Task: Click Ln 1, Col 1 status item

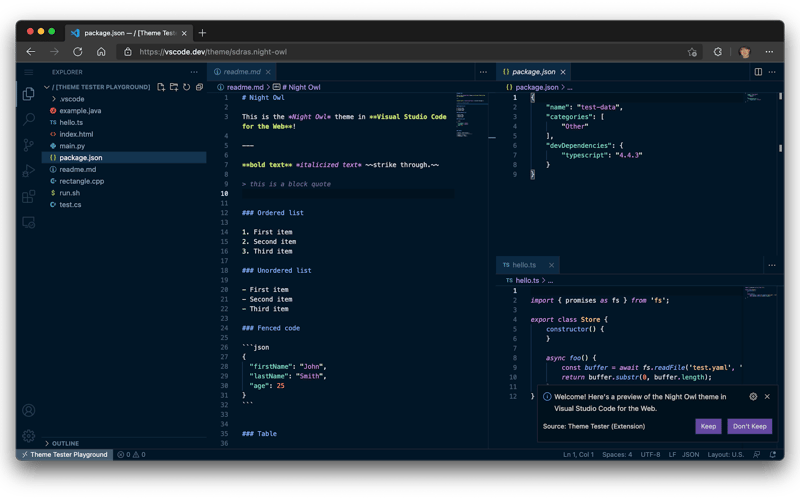Action: (578, 455)
